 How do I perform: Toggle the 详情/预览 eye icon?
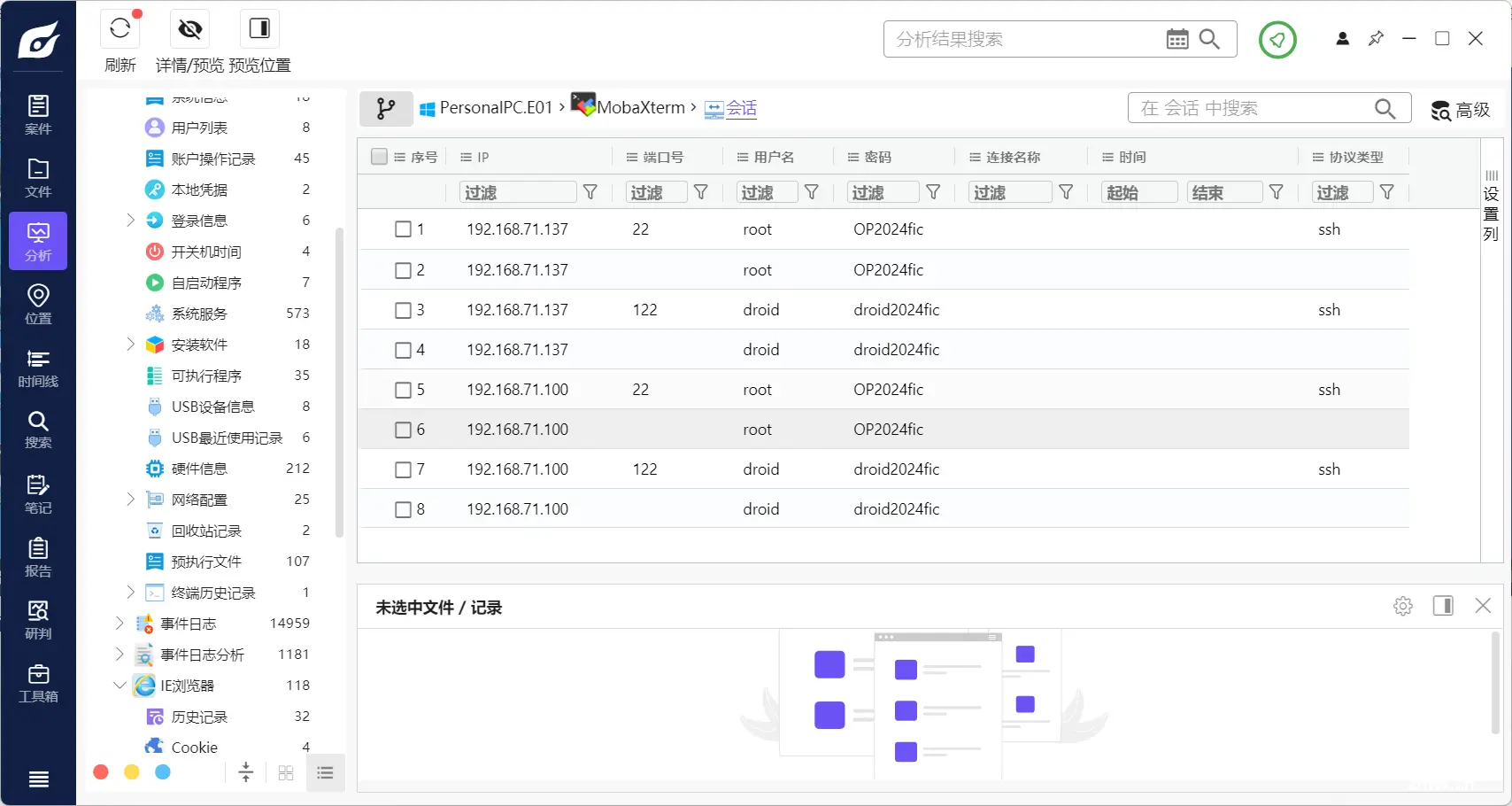point(189,28)
